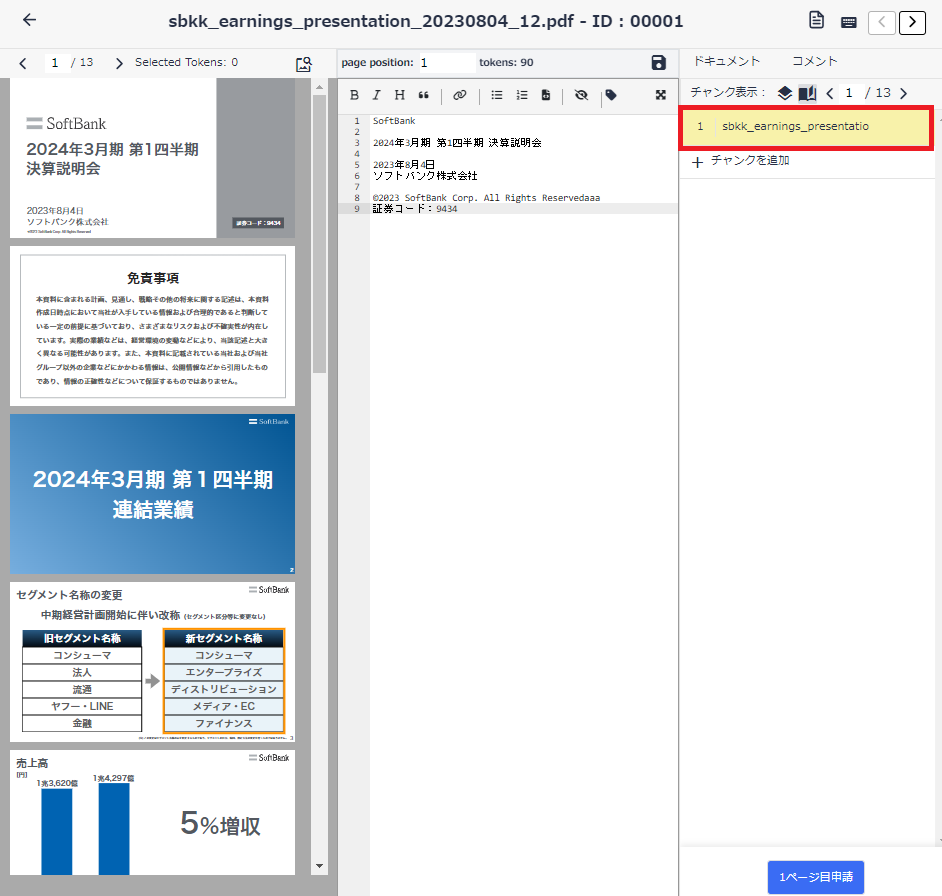The height and width of the screenshot is (896, 942).
Task: Edit the PDF page number field
Action: [x=55, y=62]
